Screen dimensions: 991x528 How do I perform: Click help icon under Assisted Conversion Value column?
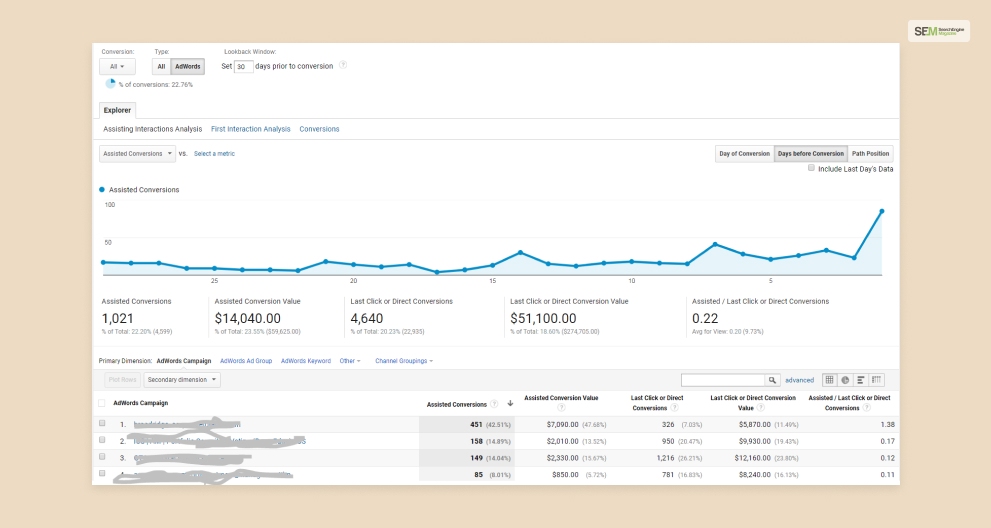tap(561, 408)
